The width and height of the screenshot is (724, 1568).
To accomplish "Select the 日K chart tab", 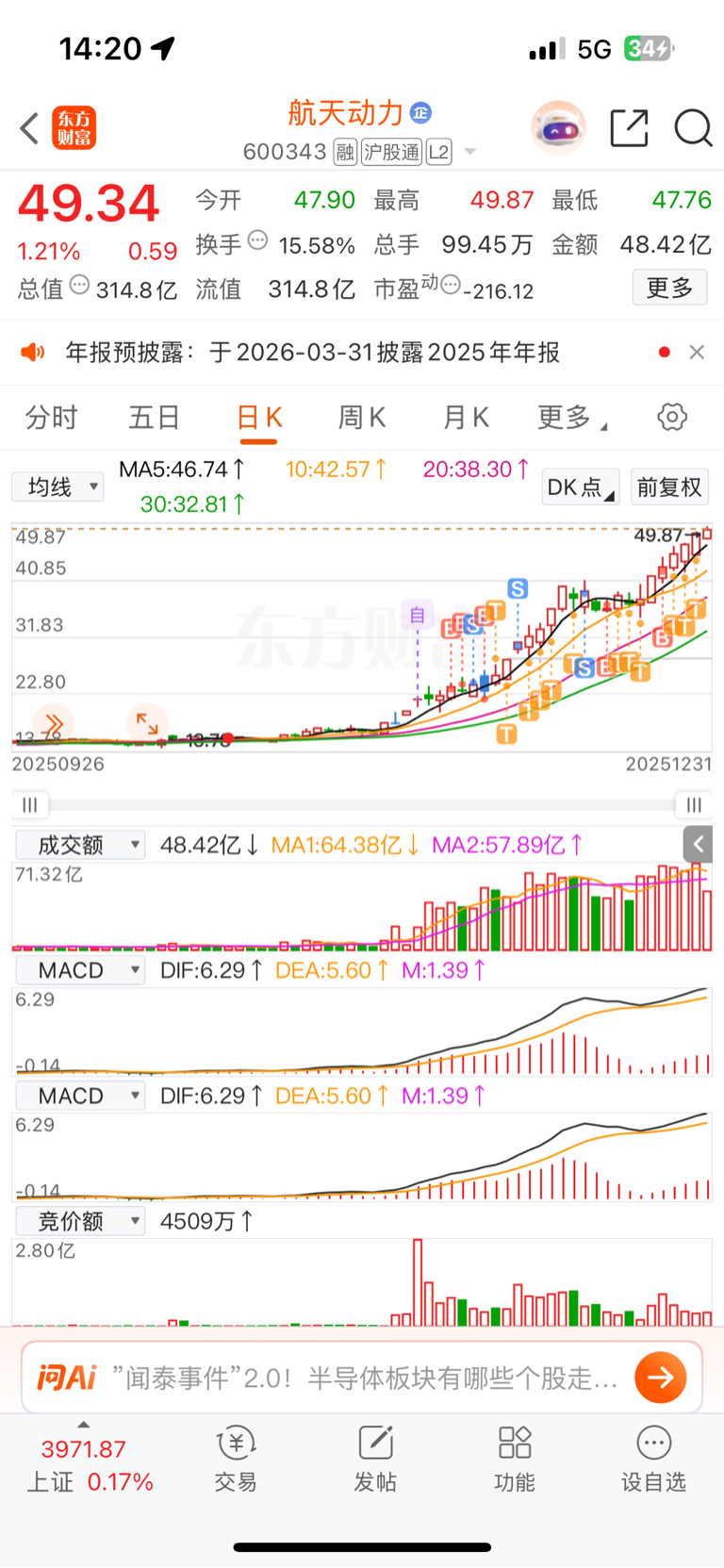I will (259, 418).
